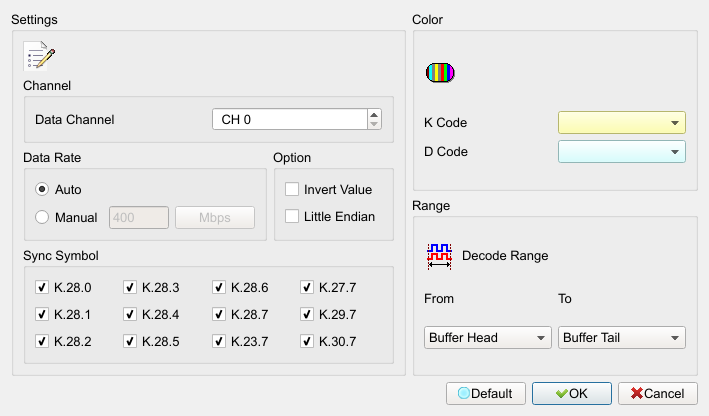The height and width of the screenshot is (416, 709).
Task: Click the OK button
Action: (572, 393)
